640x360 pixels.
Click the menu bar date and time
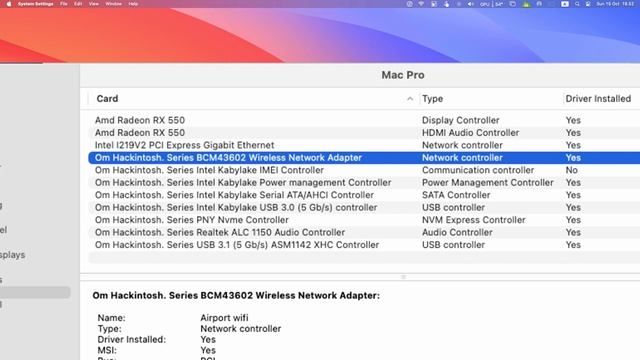point(616,4)
